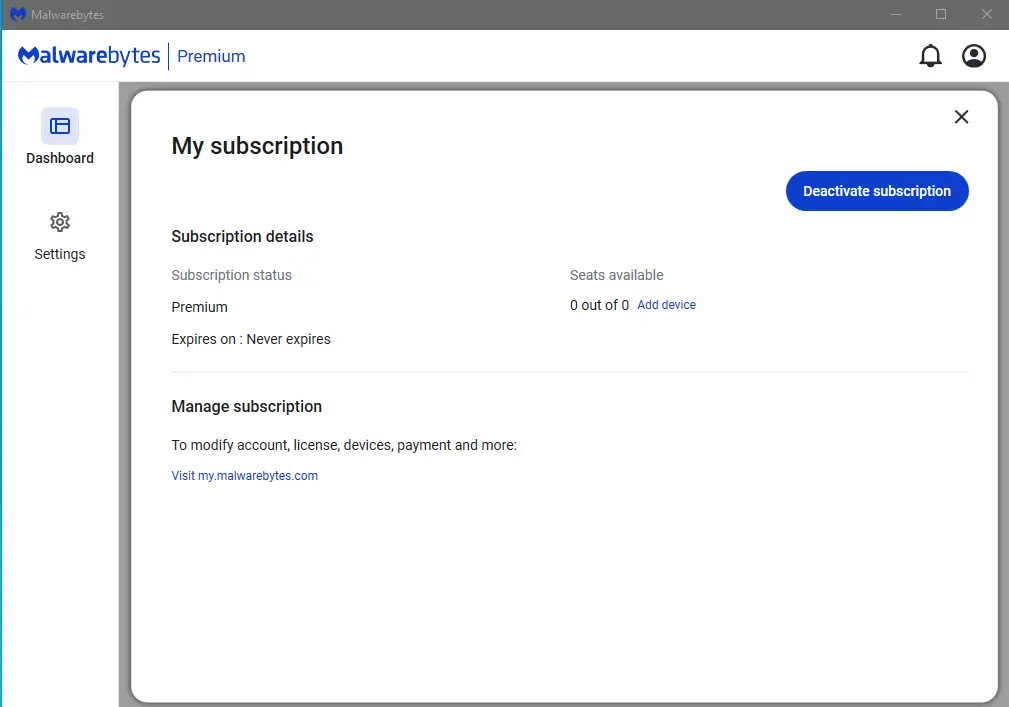Deactivate the subscription
This screenshot has height=707, width=1009.
point(876,191)
